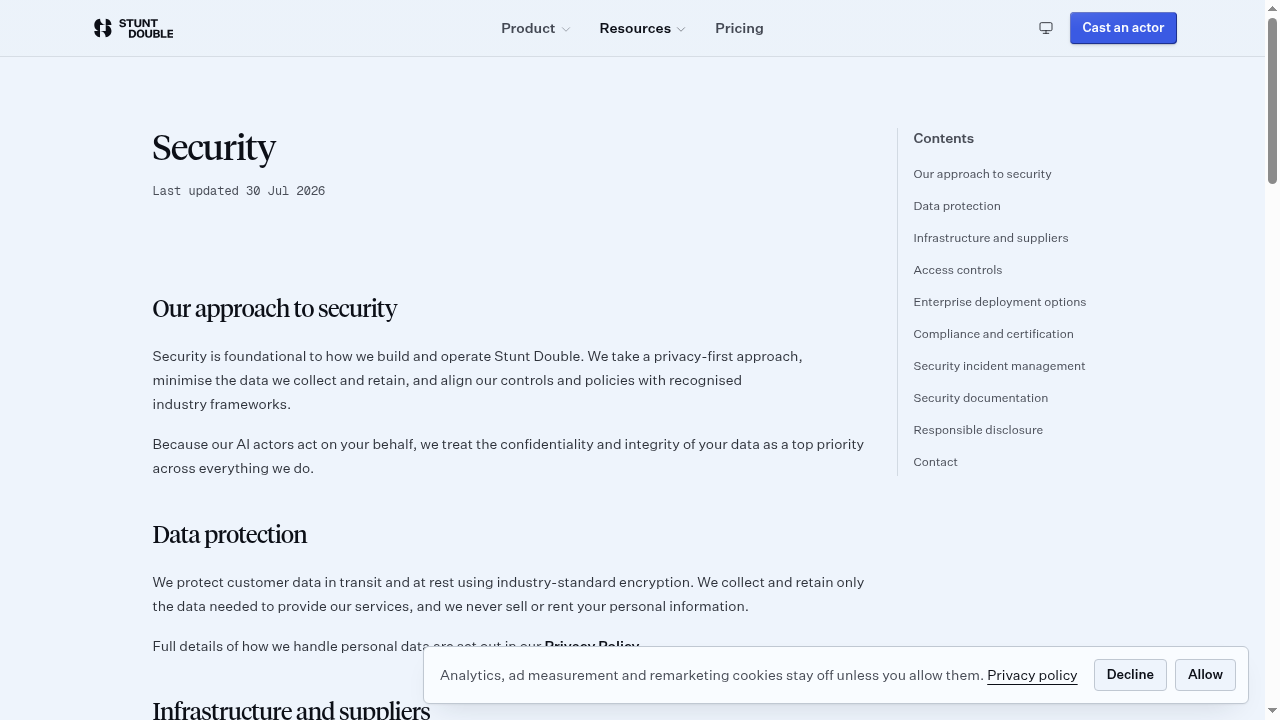Jump to Our approach to security section
Screen dimensions: 1280x720
click(x=982, y=174)
